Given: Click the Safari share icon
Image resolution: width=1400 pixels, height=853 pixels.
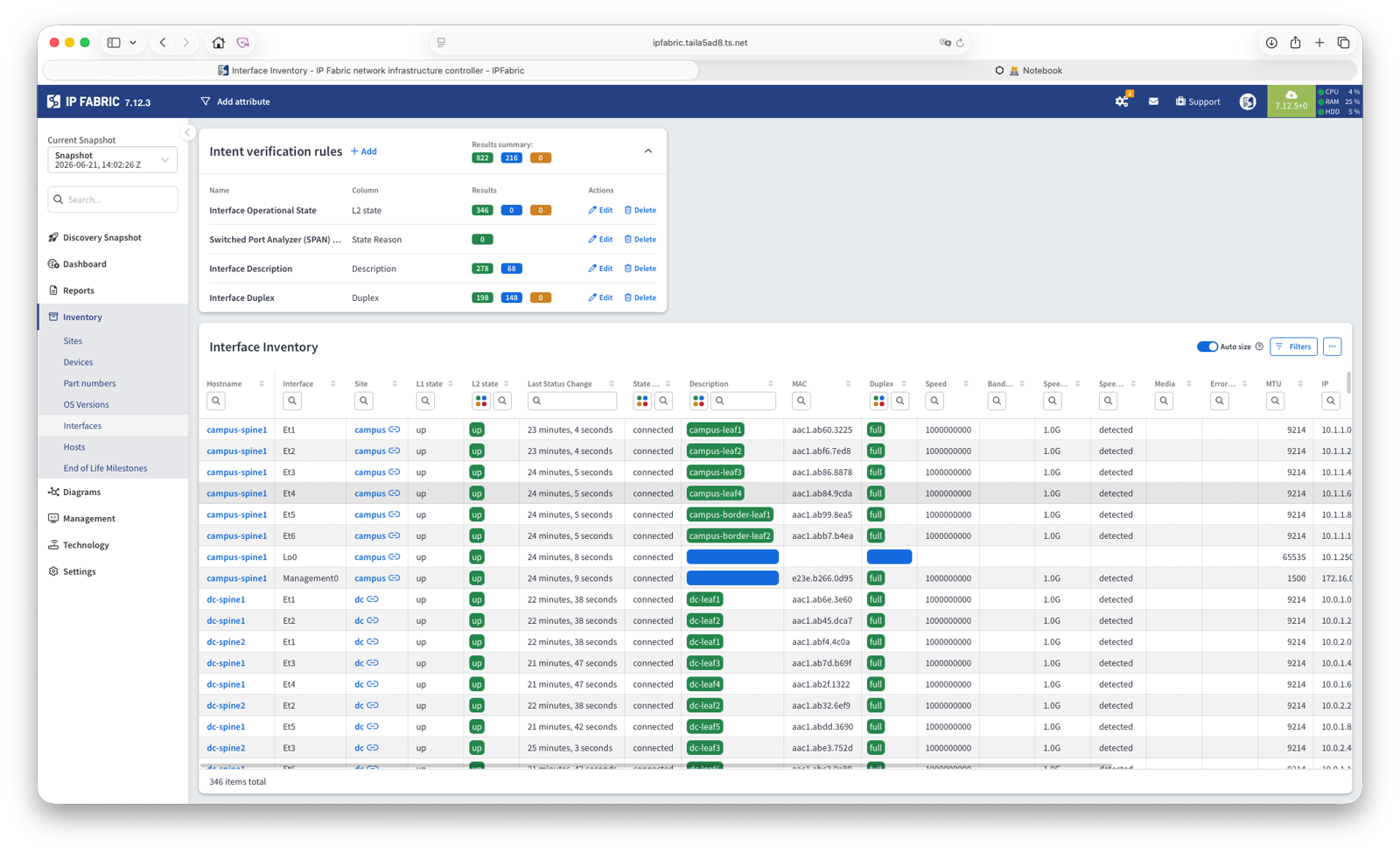Looking at the screenshot, I should pyautogui.click(x=1295, y=42).
